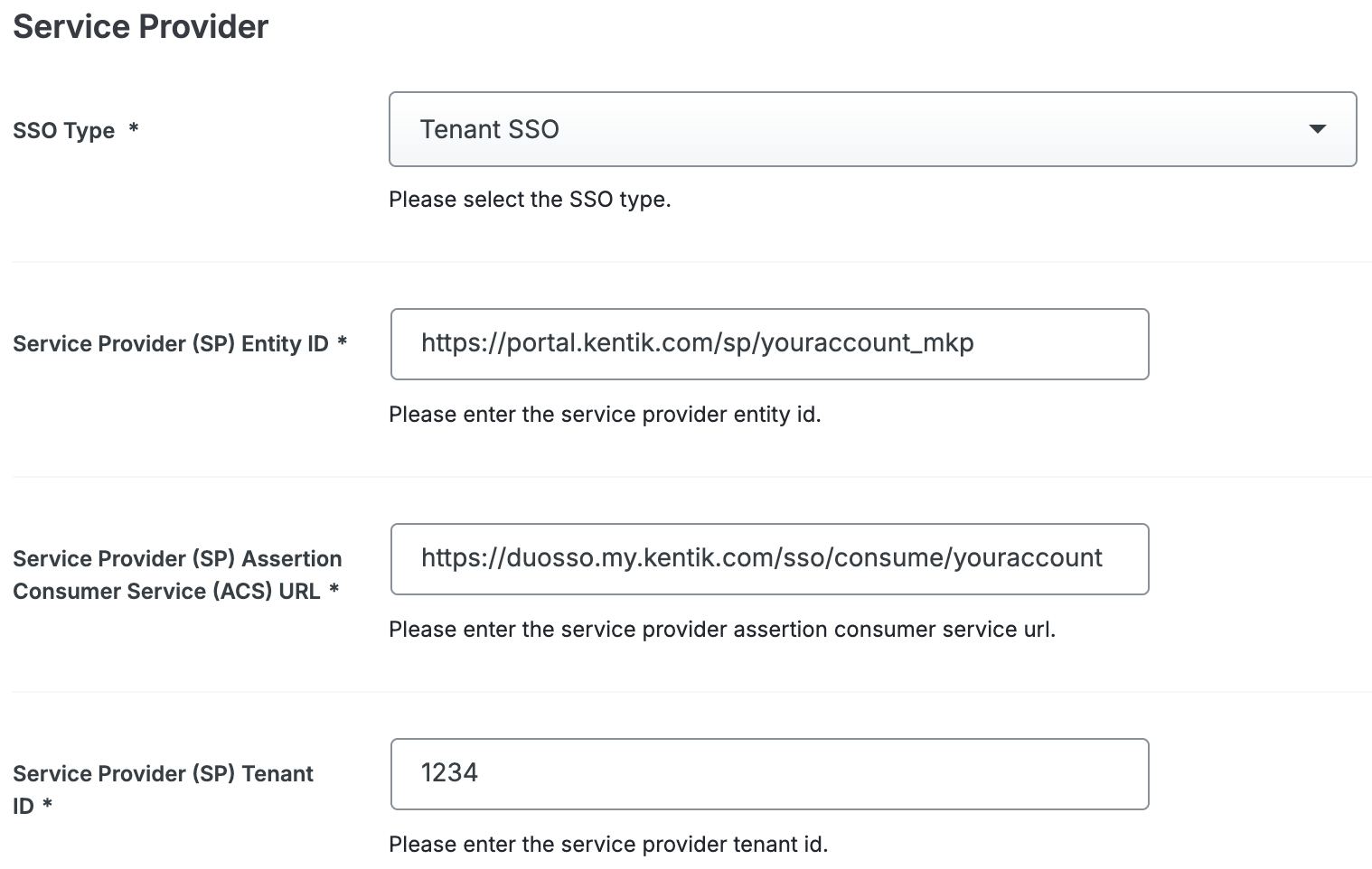Click the asterisk next to Entity ID label
1372x869 pixels.
(343, 343)
